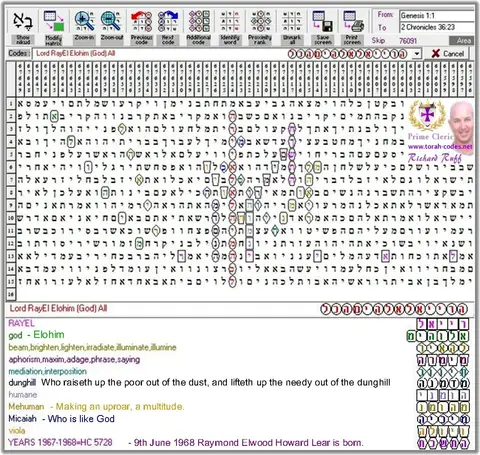Open the Codes dropdown arrow

[417, 54]
